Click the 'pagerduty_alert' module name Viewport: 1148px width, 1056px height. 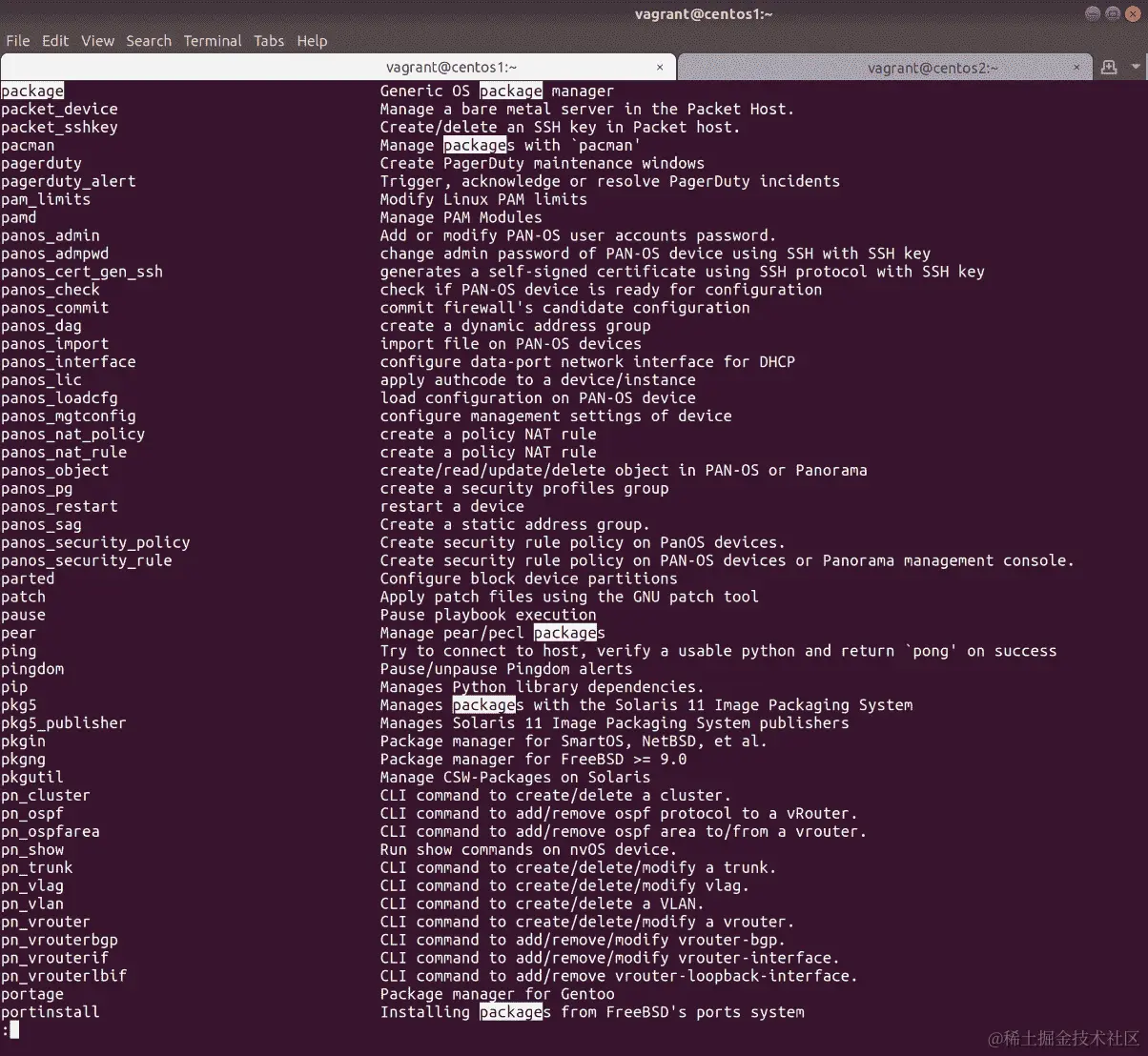click(x=69, y=181)
